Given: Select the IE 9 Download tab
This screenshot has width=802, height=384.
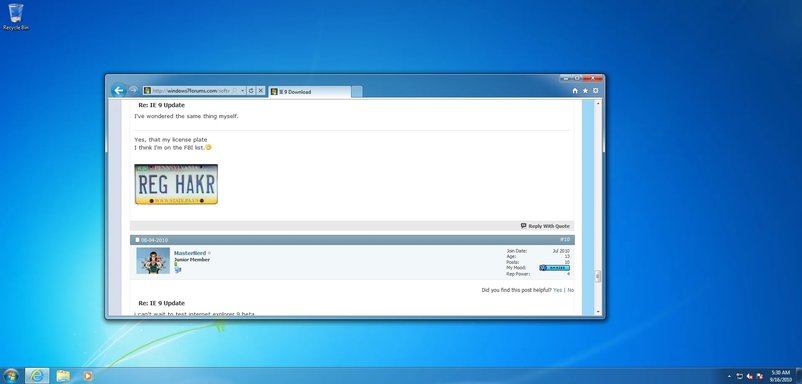Looking at the screenshot, I should coord(309,92).
